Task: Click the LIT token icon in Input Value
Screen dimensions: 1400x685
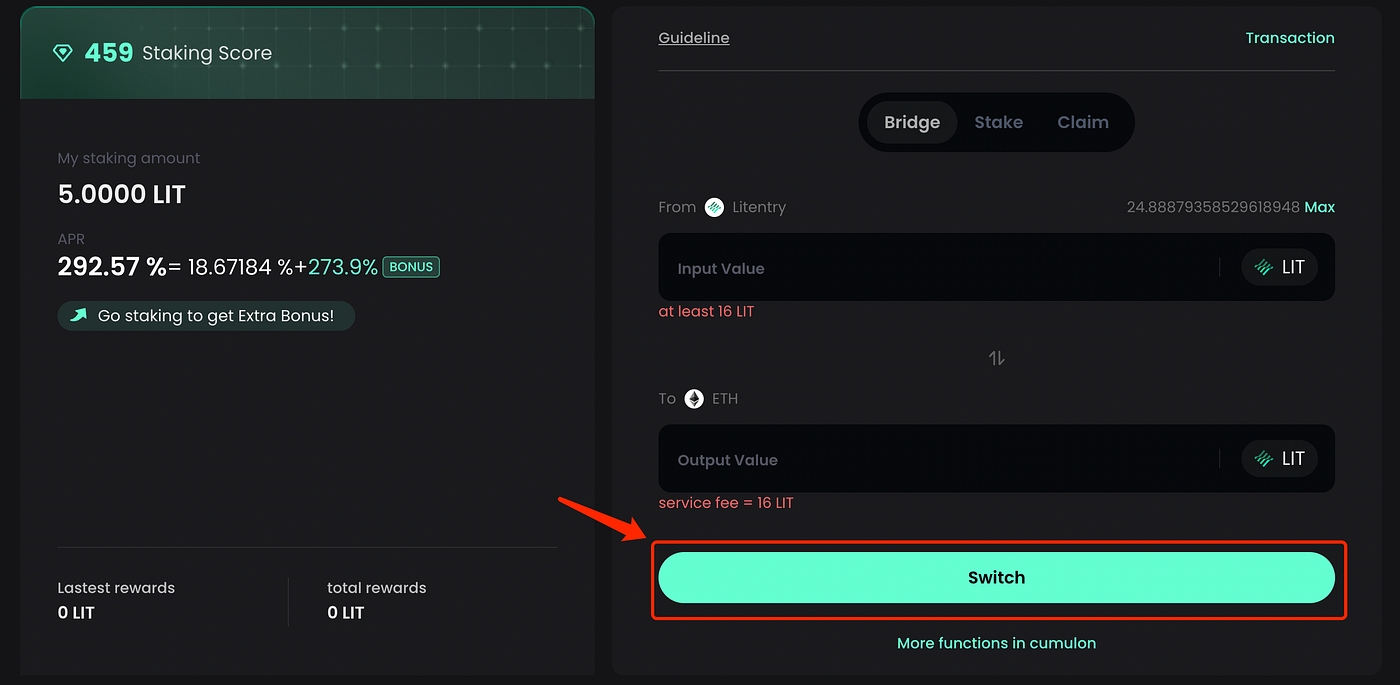Action: click(x=1263, y=267)
